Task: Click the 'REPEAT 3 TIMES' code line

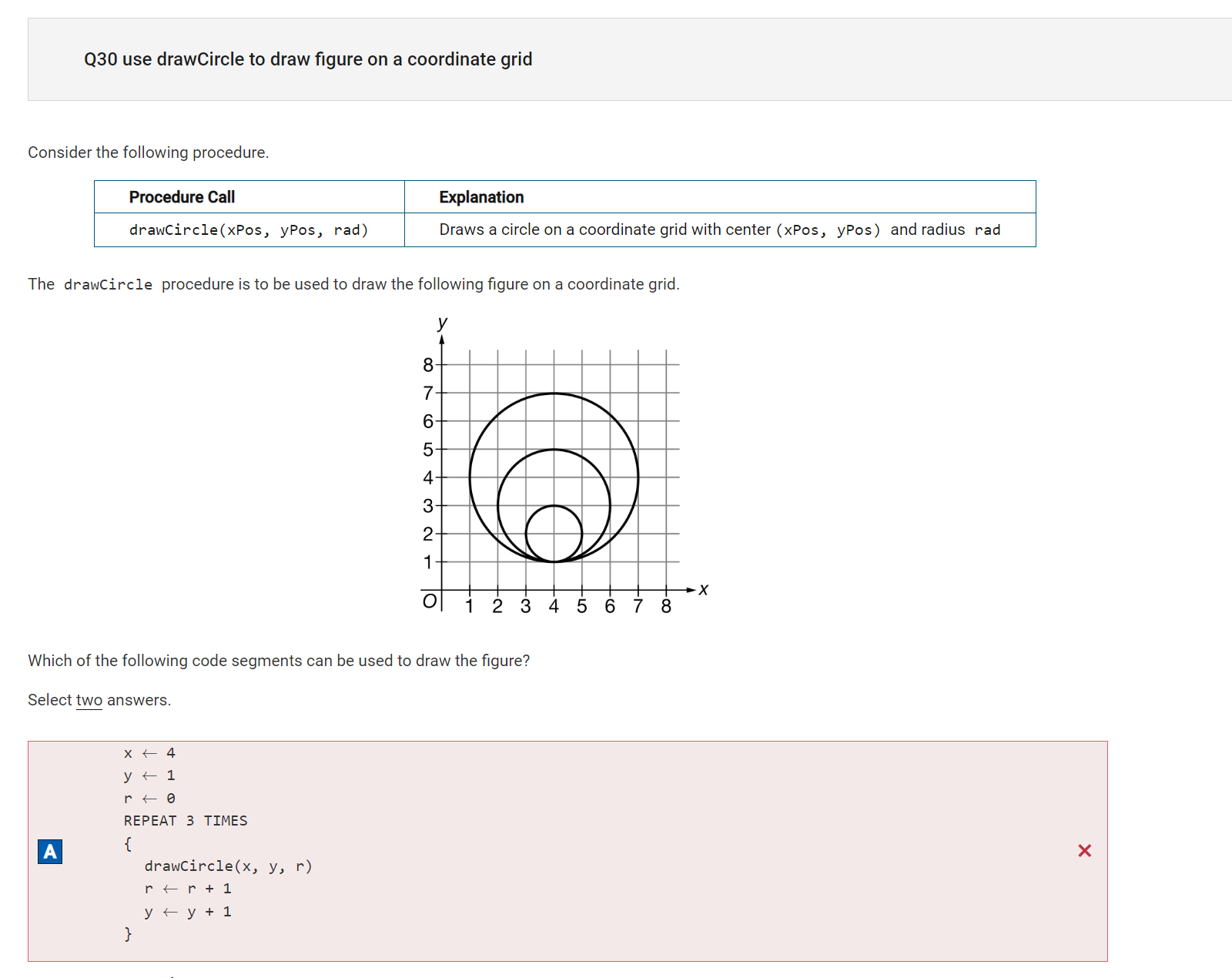Action: [x=186, y=821]
